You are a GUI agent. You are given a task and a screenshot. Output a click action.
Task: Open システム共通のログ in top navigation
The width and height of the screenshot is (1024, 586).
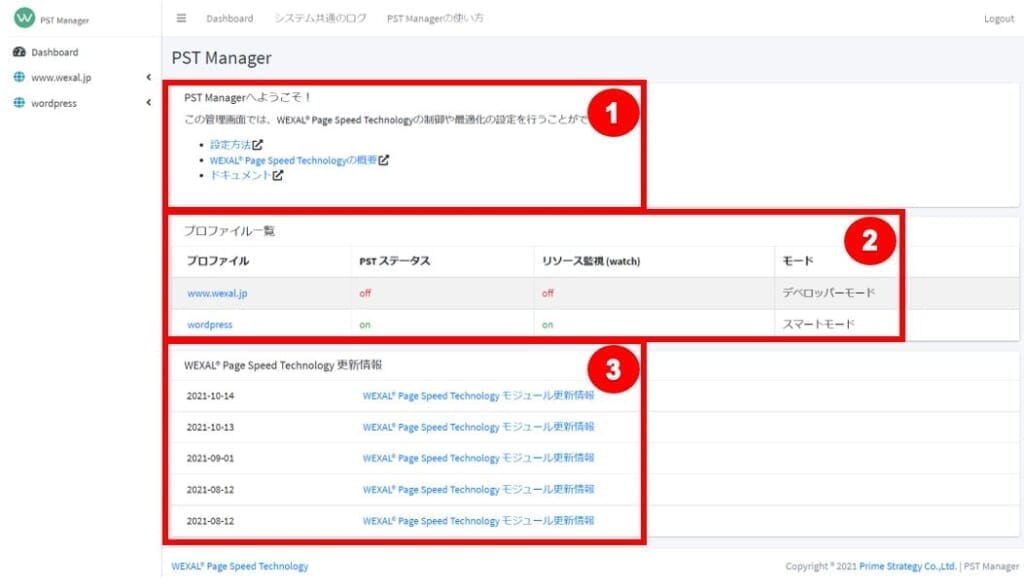tap(320, 18)
